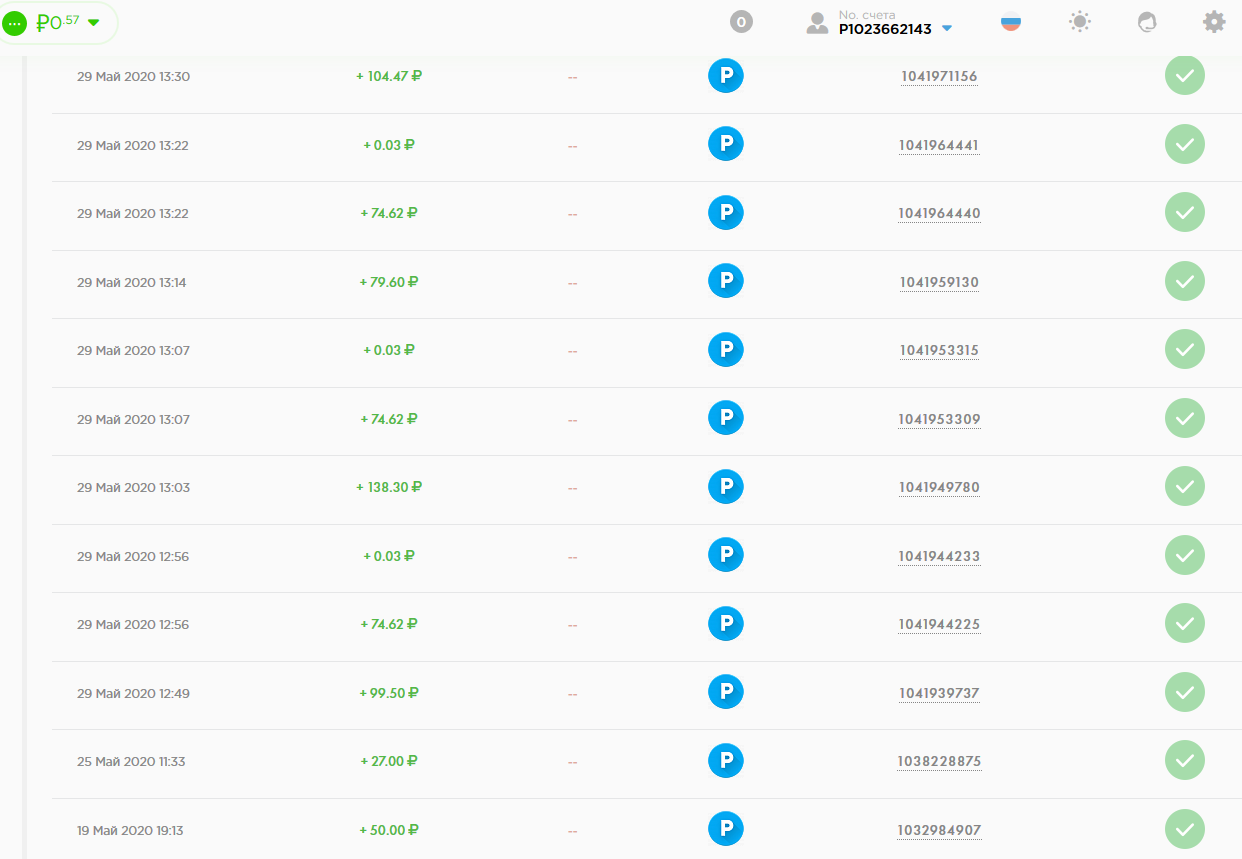
Task: Click the completed checkmark for transaction 1032984907
Action: (x=1185, y=830)
